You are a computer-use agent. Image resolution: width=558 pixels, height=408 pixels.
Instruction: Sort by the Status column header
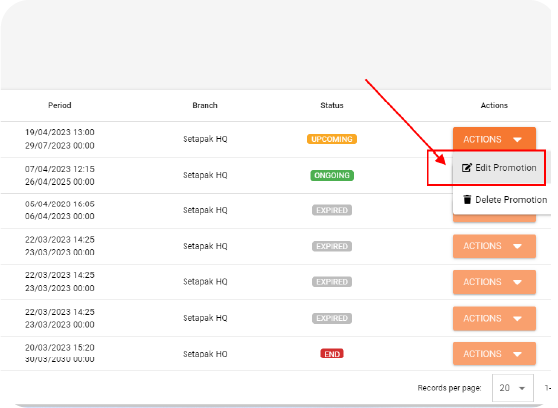[332, 105]
